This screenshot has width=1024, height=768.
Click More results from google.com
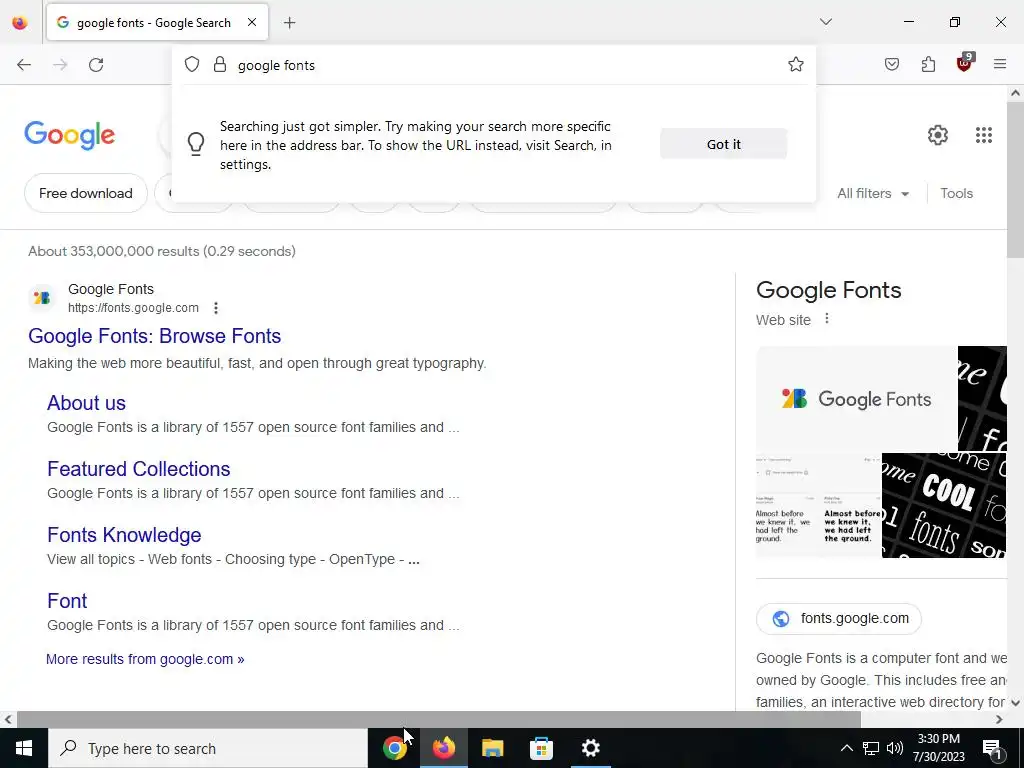[145, 659]
